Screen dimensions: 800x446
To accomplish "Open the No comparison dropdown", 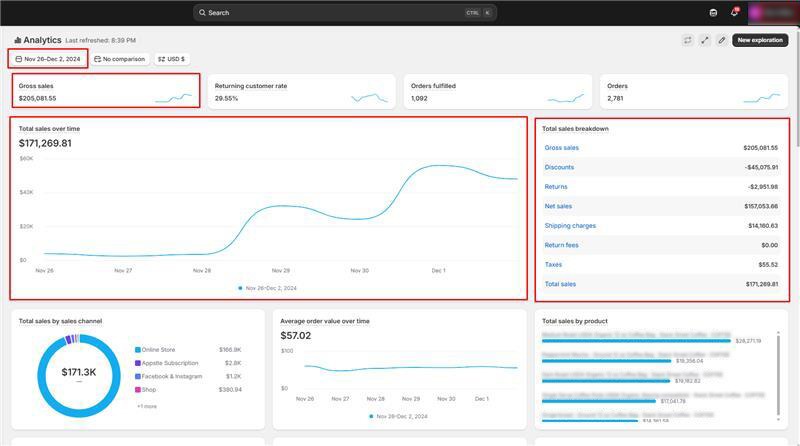I will point(119,59).
